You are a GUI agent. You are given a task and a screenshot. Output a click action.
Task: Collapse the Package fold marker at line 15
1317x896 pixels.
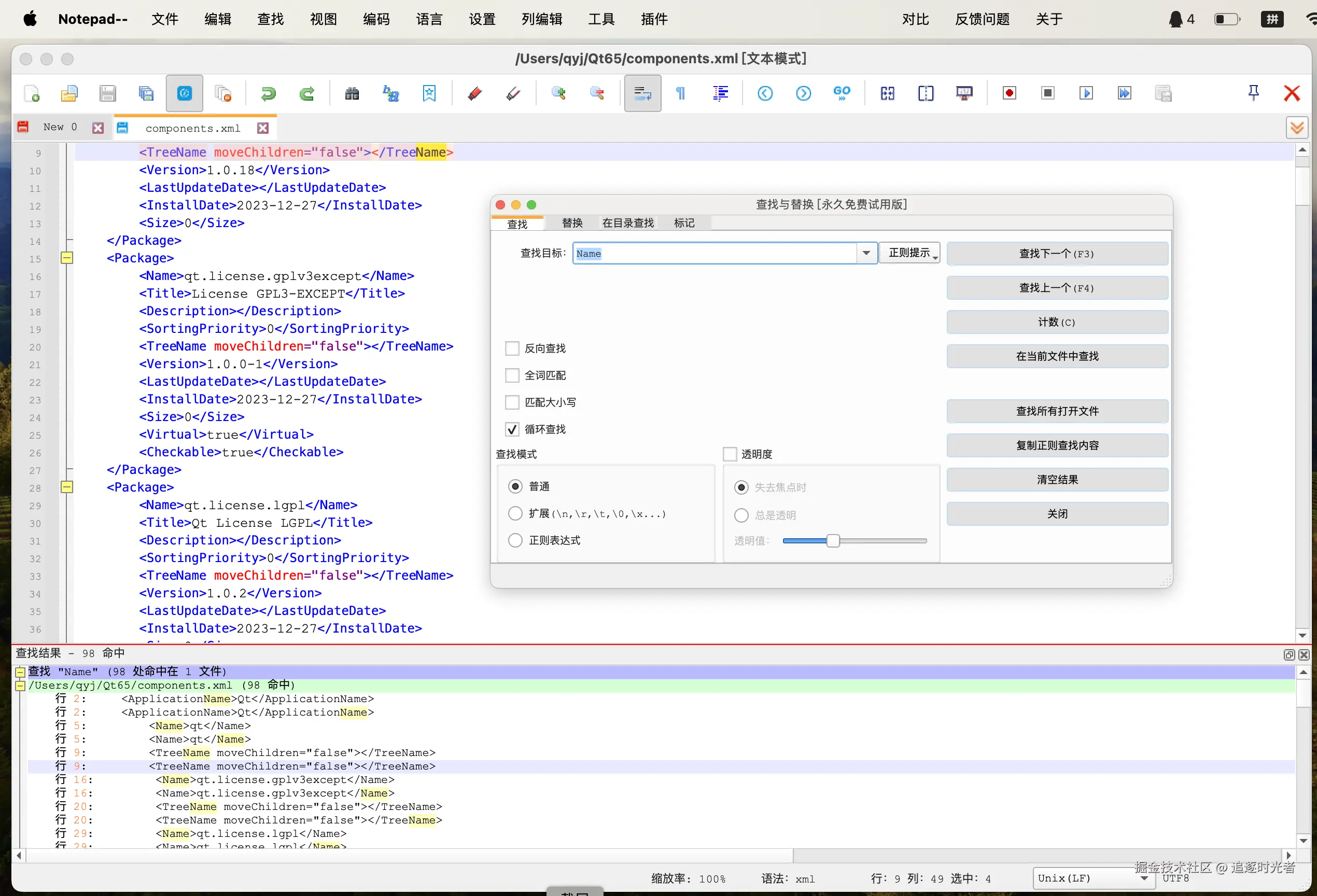(x=67, y=258)
